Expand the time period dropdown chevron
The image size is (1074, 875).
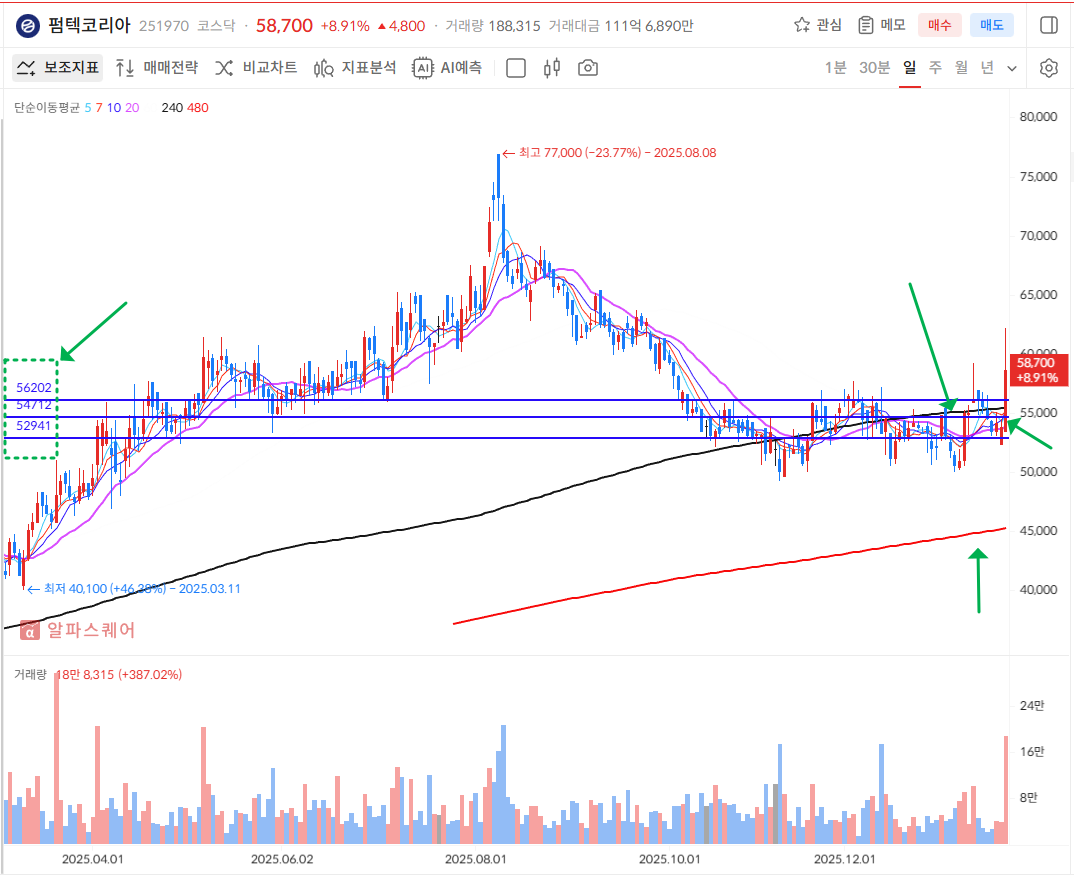[1012, 68]
